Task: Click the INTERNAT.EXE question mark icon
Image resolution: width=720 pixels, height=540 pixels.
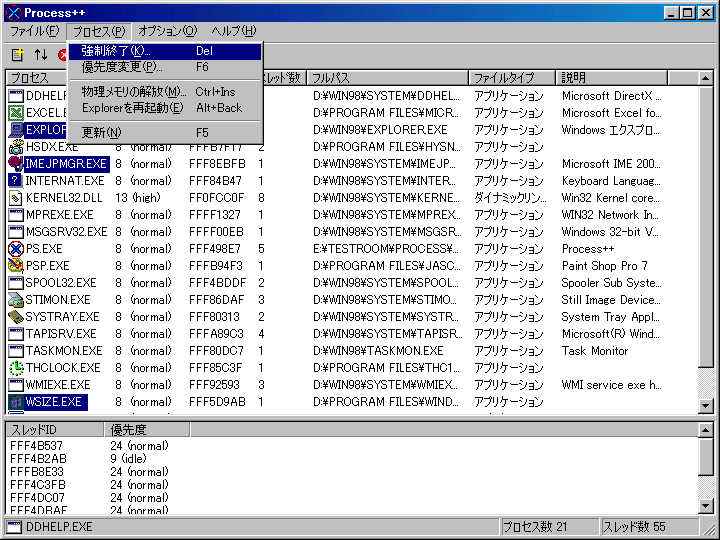Action: [16, 180]
